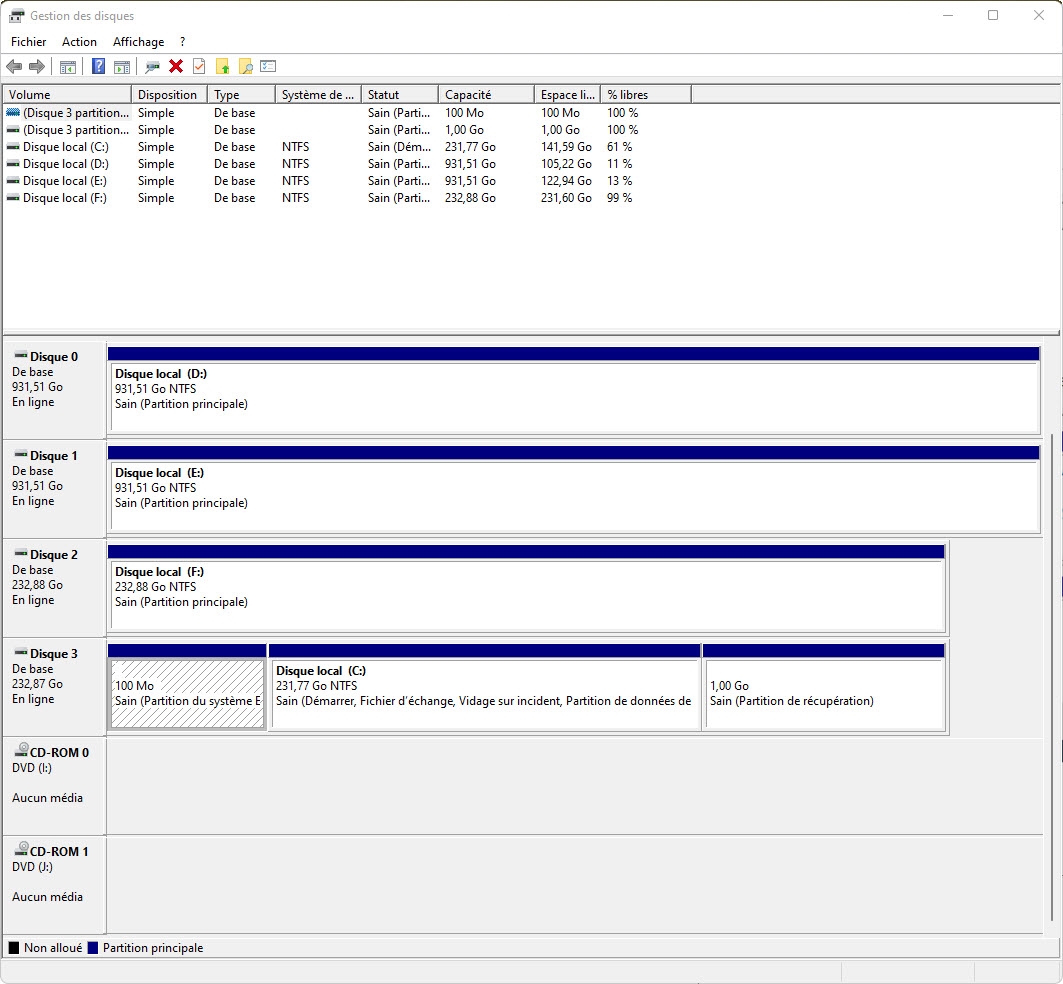Select the 1,00 Go recovery partition block
This screenshot has height=984, width=1063.
824,693
